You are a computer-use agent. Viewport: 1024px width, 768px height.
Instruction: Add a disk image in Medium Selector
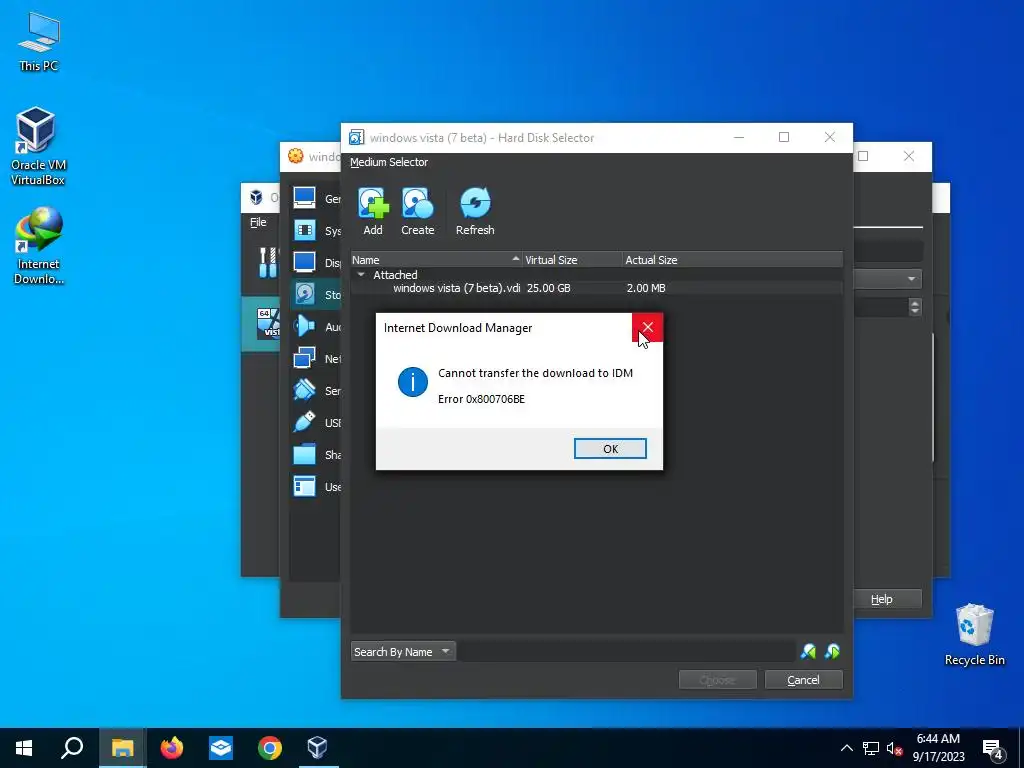click(373, 211)
